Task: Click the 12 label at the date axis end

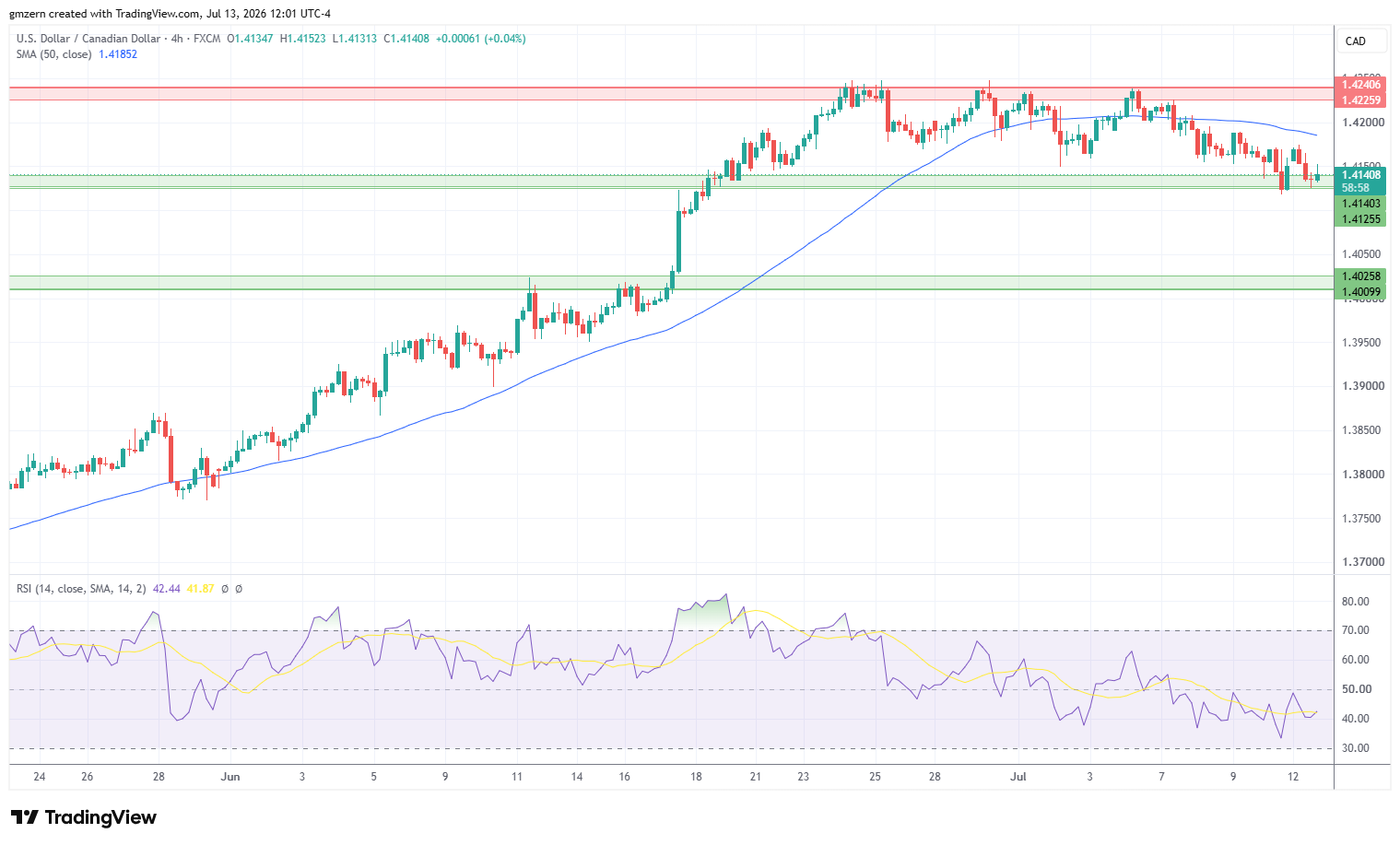Action: pyautogui.click(x=1293, y=777)
